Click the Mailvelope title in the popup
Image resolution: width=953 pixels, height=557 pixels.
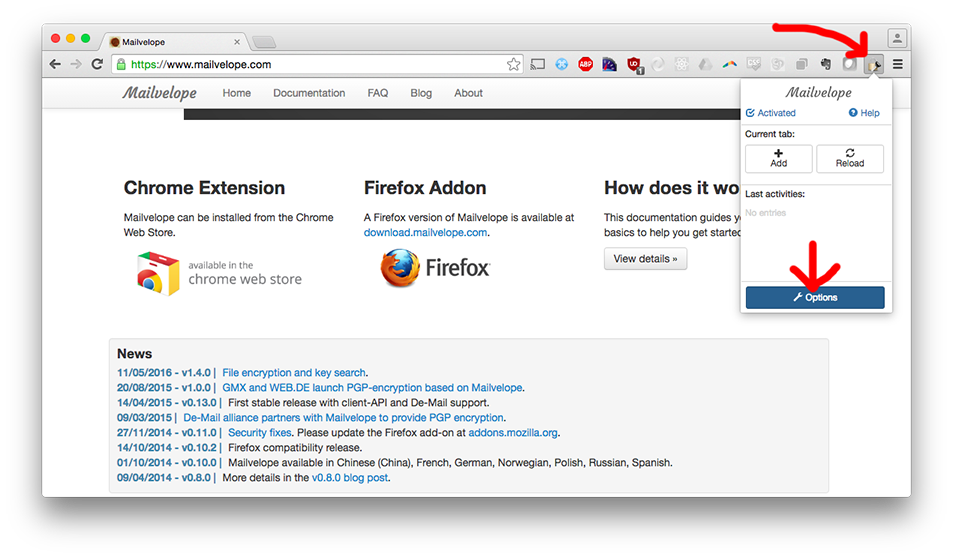[818, 92]
